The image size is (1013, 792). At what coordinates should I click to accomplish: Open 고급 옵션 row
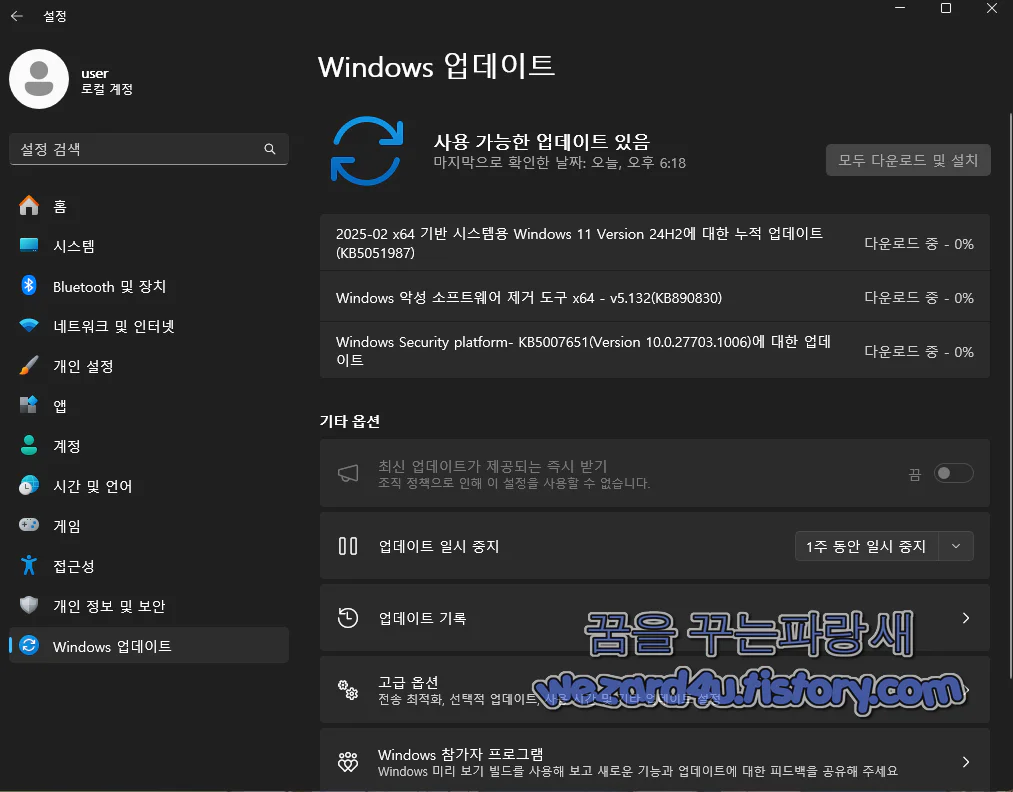tap(654, 690)
